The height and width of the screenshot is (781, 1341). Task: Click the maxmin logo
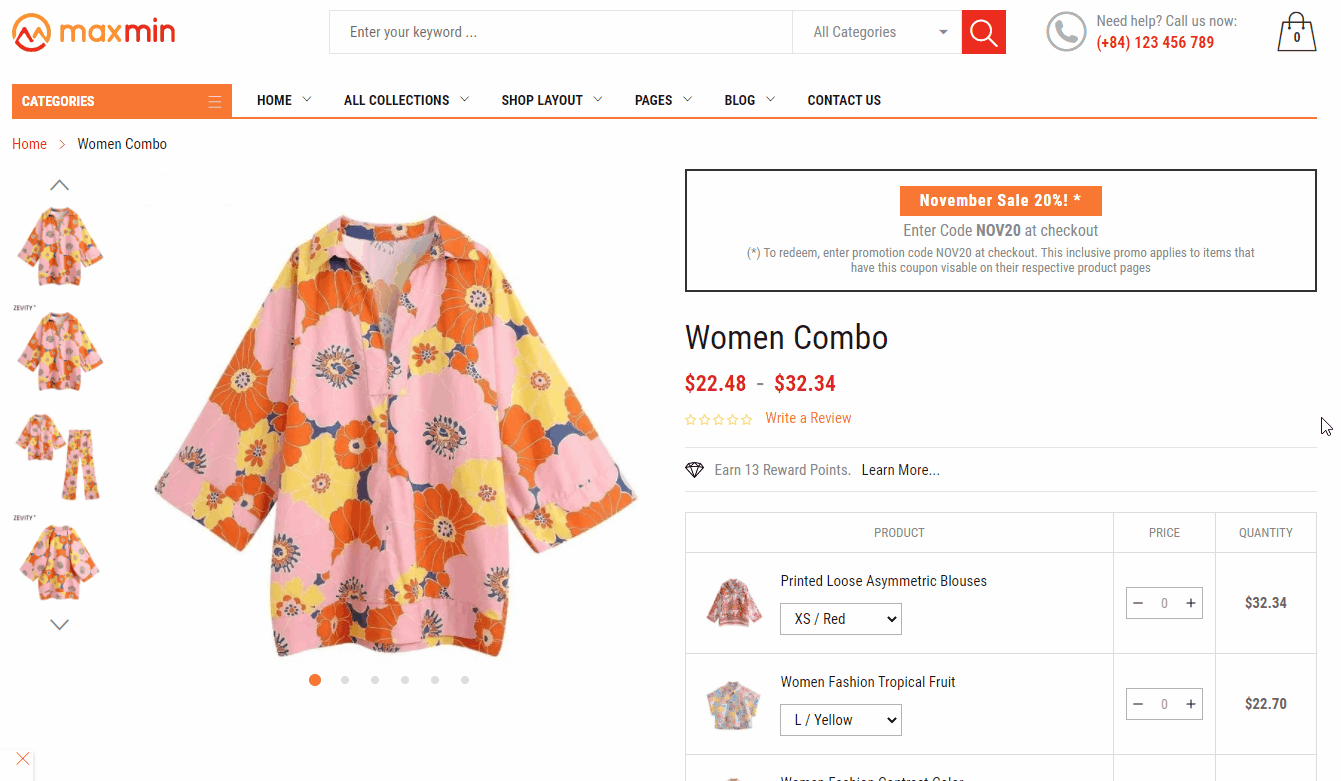94,32
